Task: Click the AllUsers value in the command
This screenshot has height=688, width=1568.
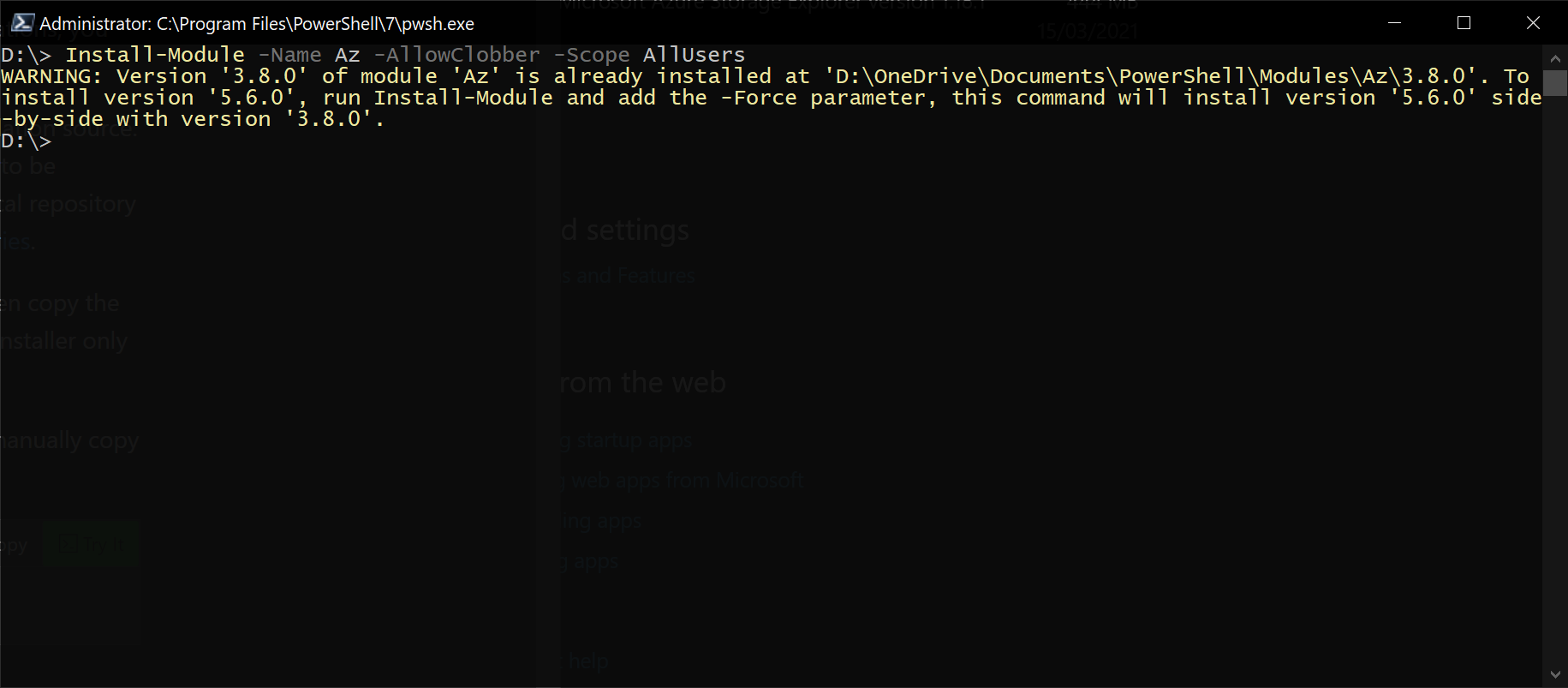Action: click(695, 55)
